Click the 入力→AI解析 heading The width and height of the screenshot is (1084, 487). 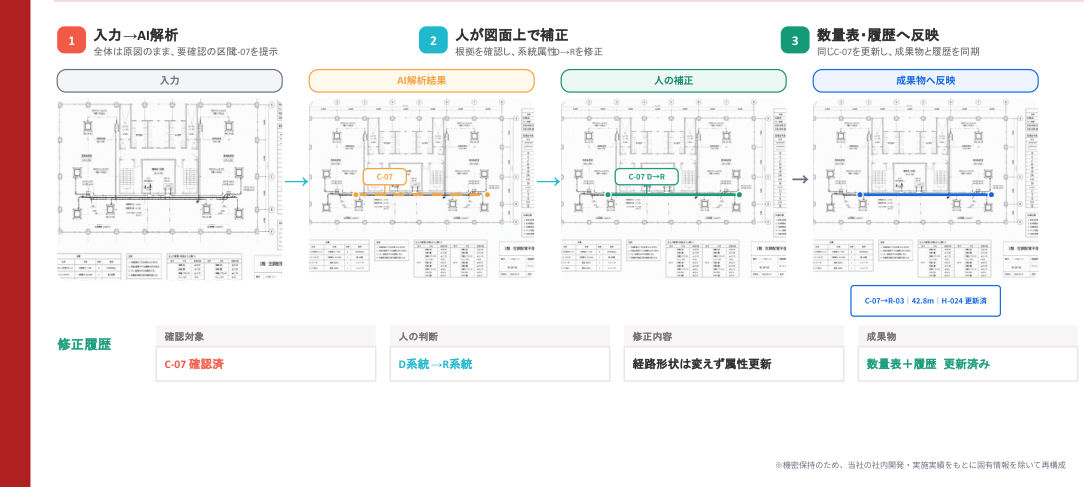pos(136,35)
